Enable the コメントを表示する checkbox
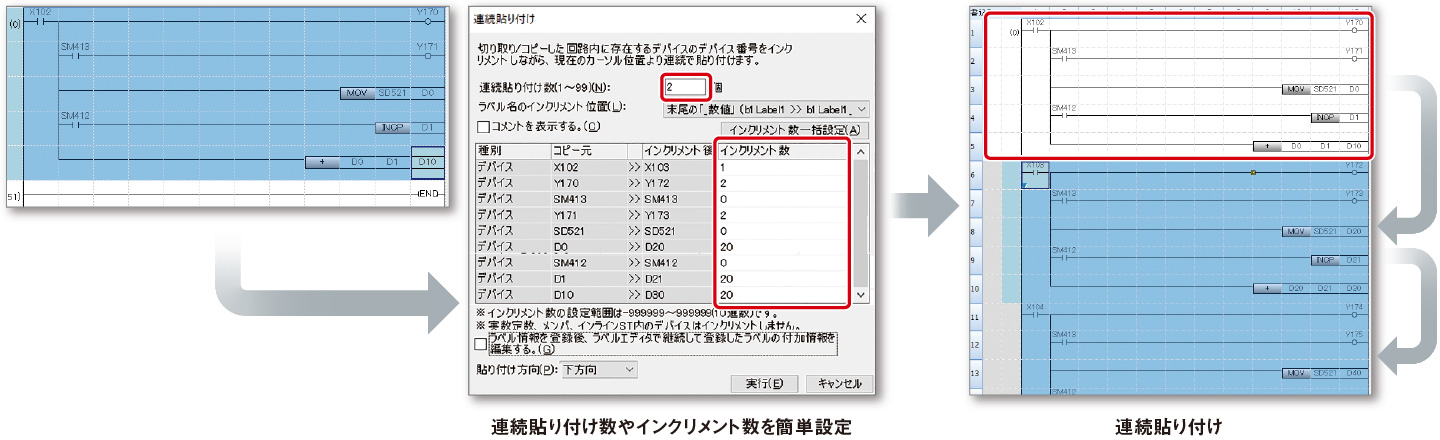This screenshot has width=1440, height=440. 483,127
